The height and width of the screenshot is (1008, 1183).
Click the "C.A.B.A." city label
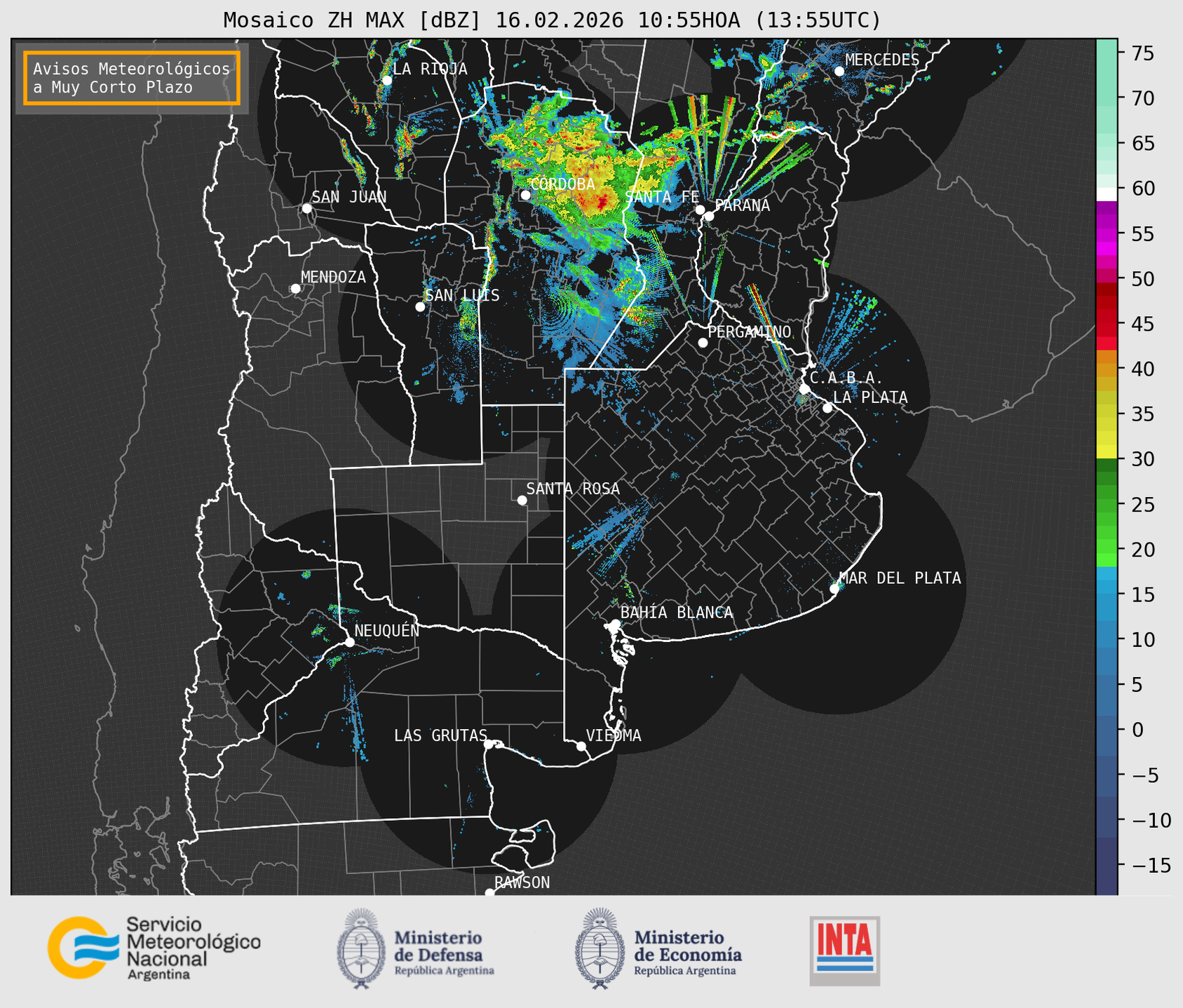[x=846, y=378]
